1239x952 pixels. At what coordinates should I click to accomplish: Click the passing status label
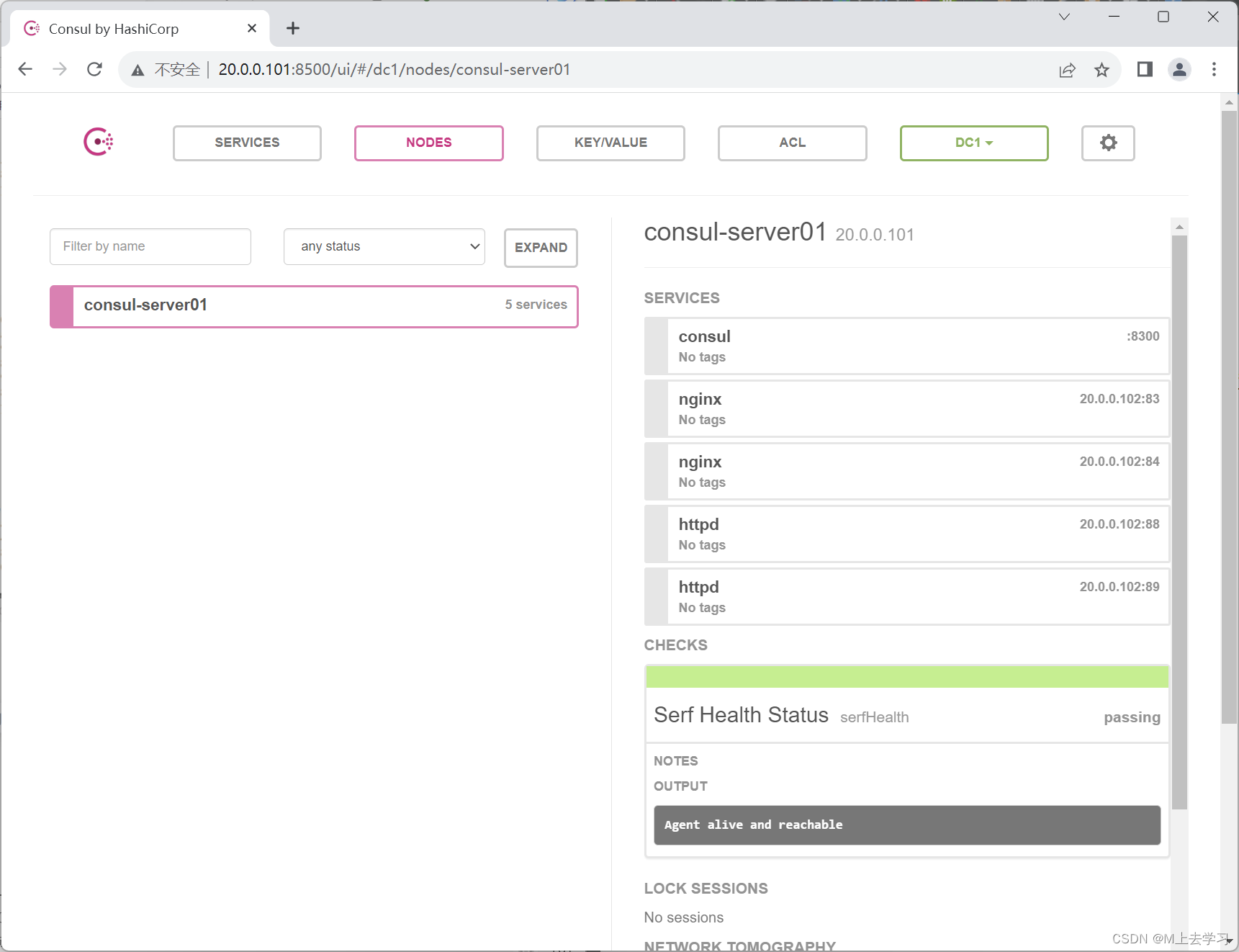[x=1132, y=717]
